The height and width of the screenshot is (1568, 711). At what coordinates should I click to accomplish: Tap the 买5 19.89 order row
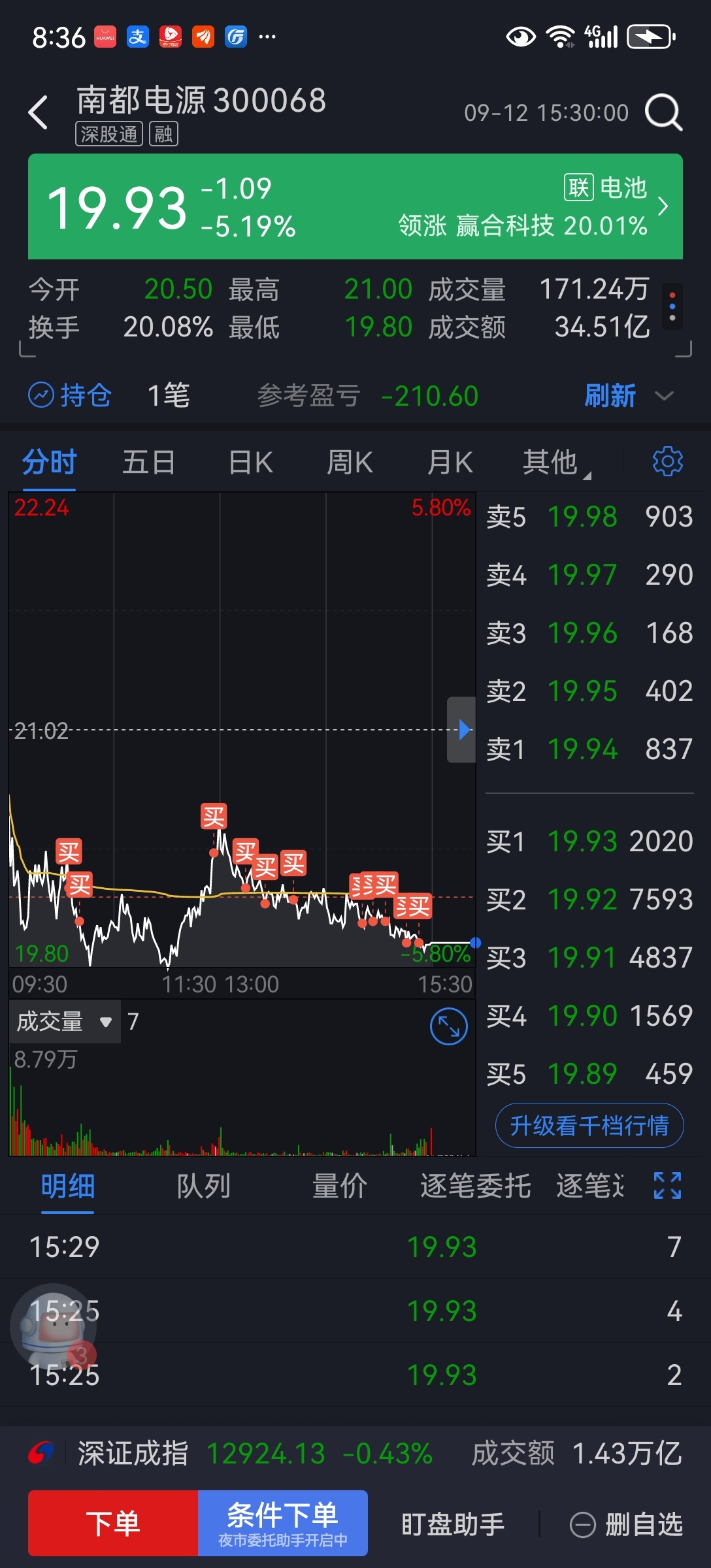coord(589,1074)
